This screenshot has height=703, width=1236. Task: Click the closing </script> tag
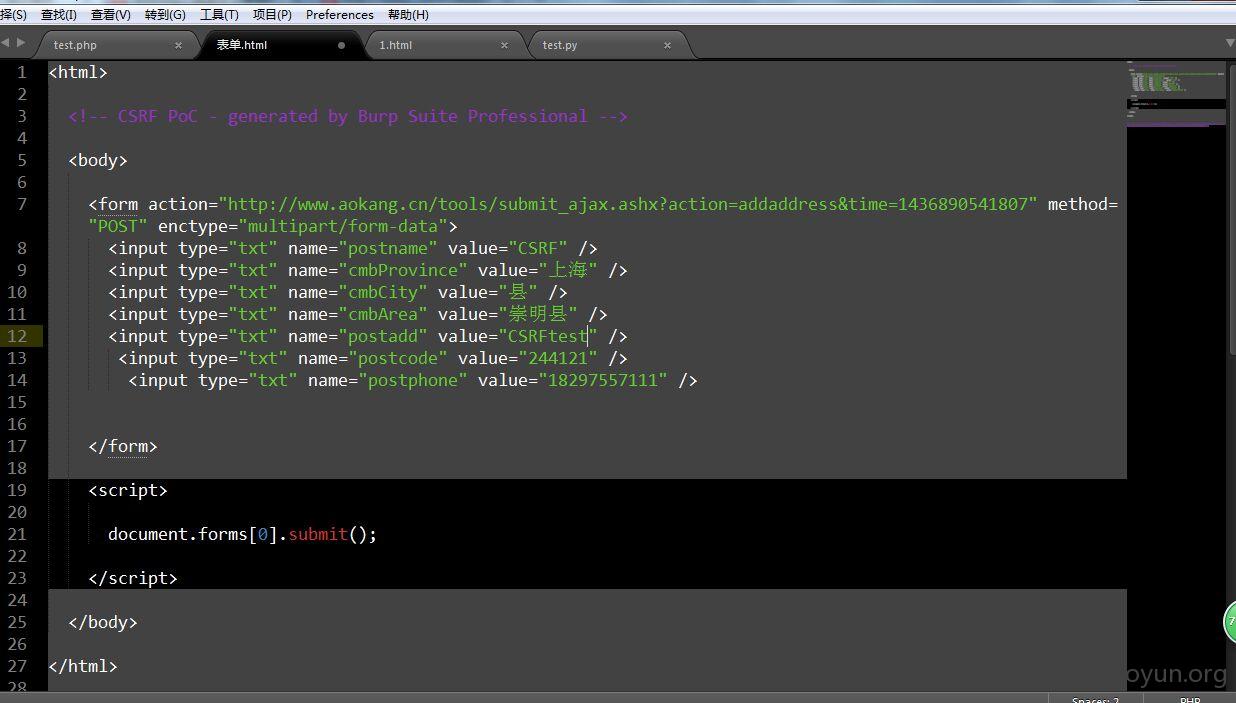133,578
